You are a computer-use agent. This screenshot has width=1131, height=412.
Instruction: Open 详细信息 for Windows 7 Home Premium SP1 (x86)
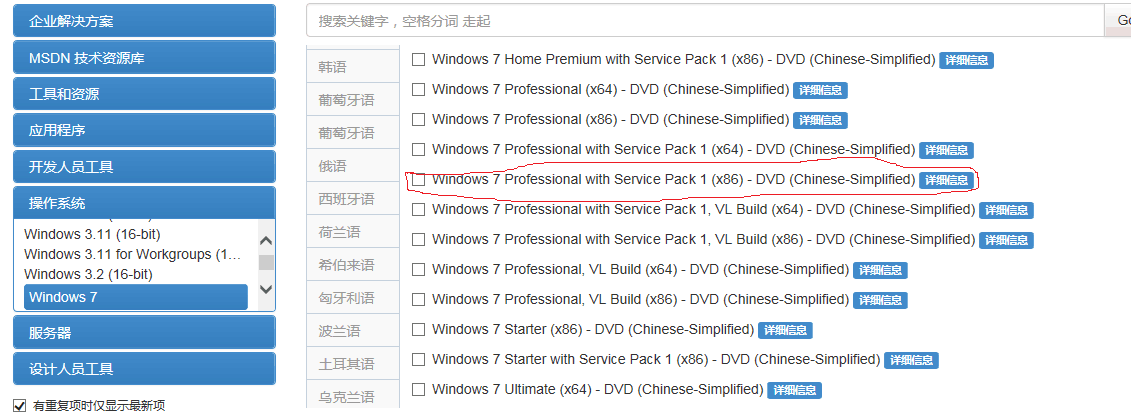[x=966, y=60]
